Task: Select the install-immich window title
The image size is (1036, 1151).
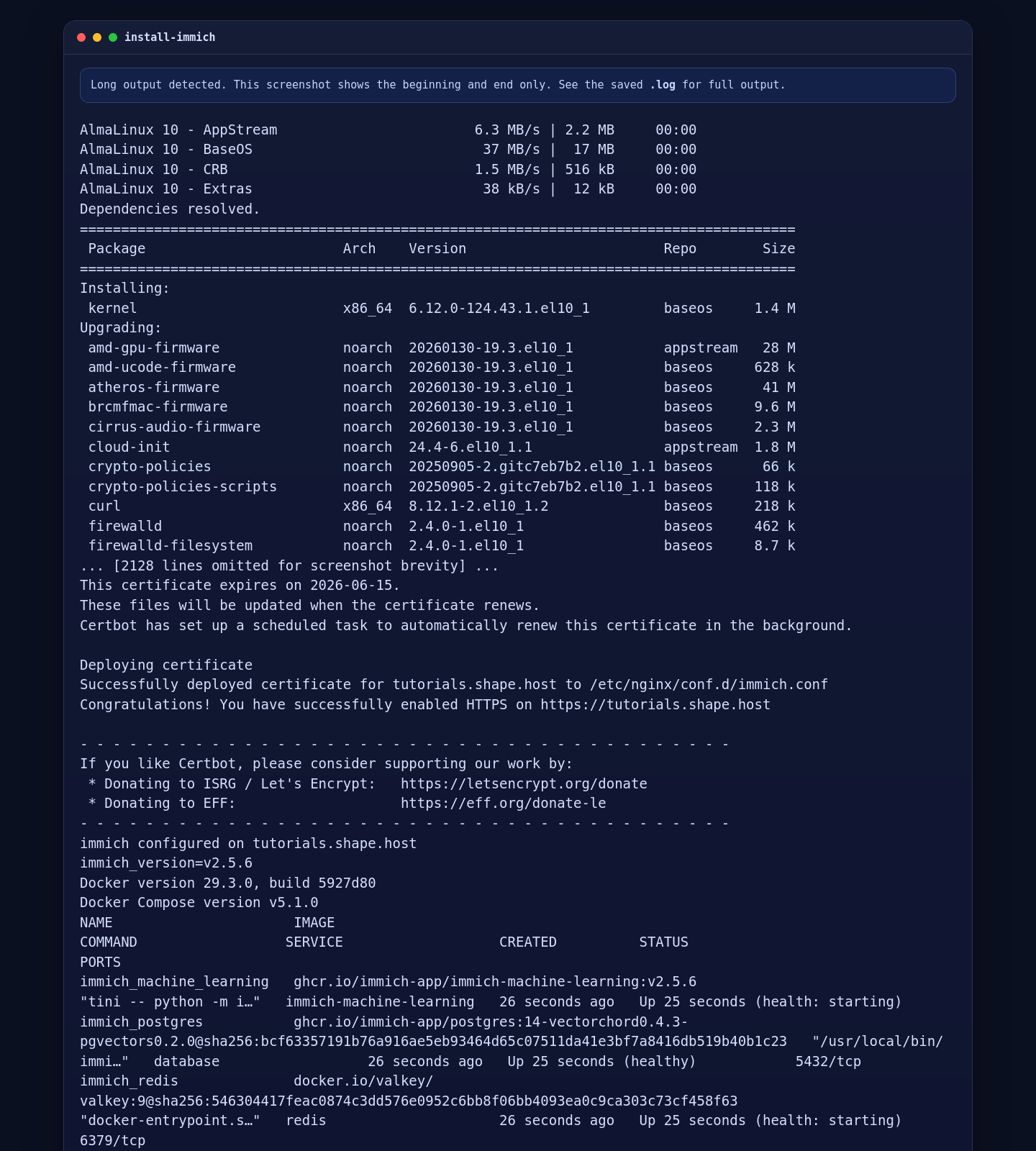Action: (170, 37)
